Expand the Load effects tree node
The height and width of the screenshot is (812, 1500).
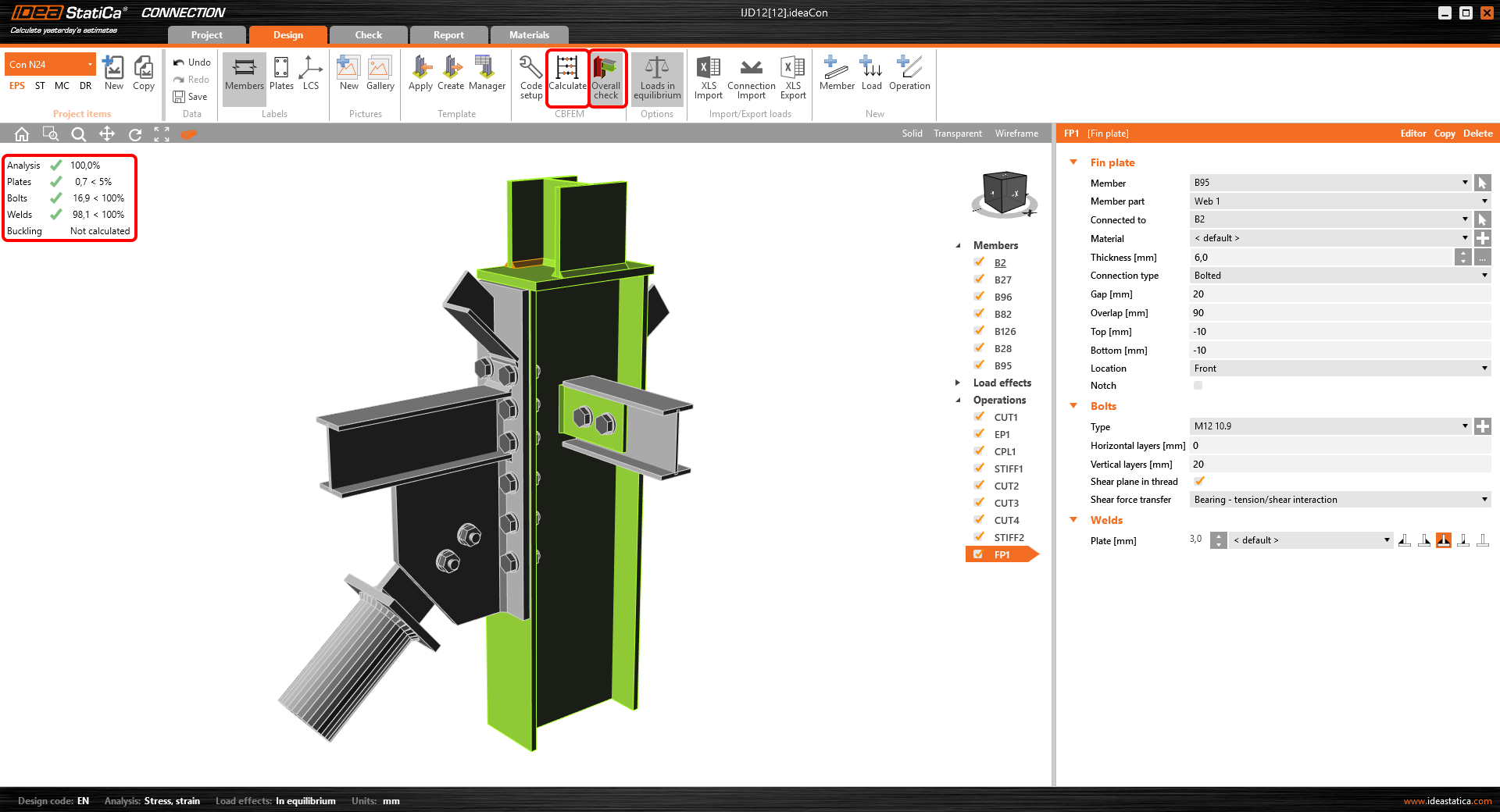coord(958,383)
